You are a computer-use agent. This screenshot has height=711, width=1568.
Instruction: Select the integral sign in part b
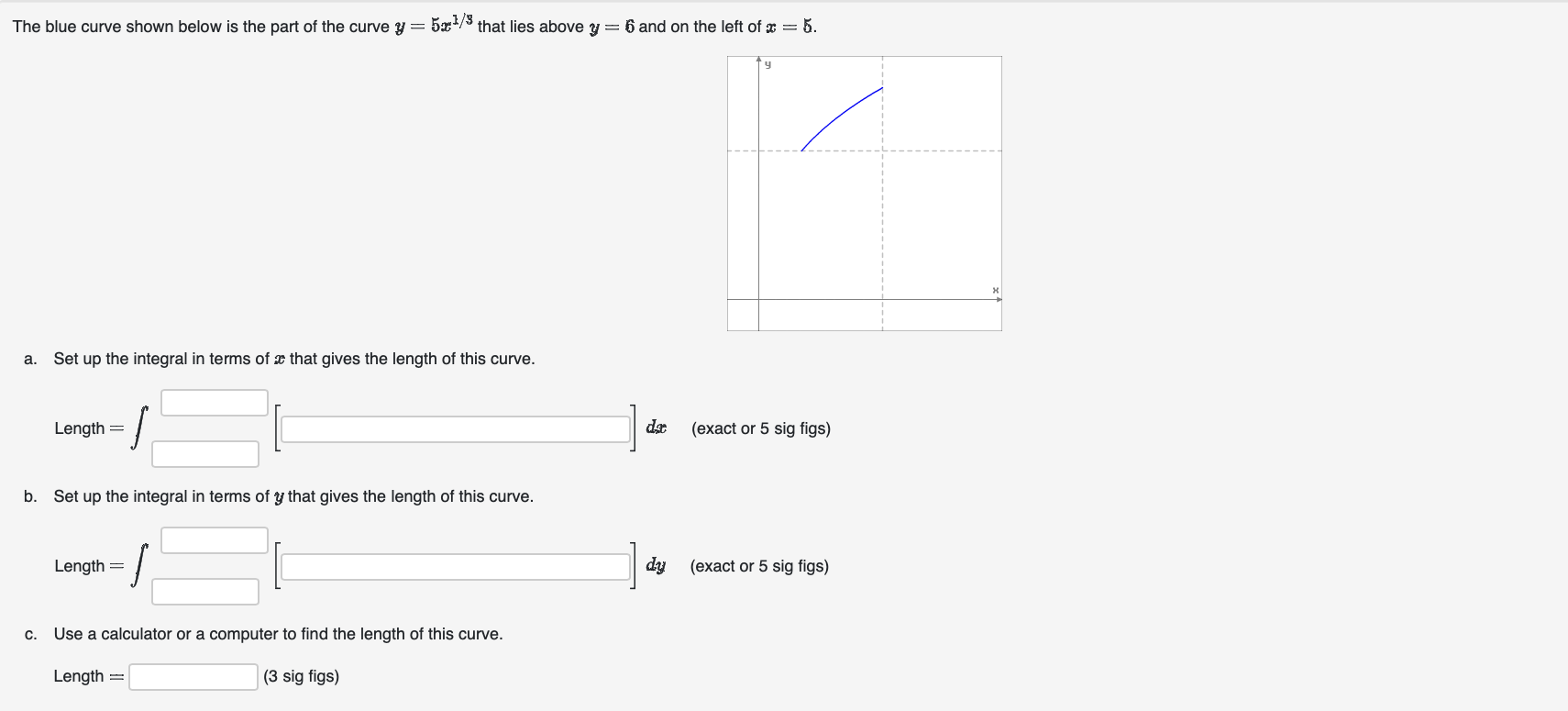pos(138,565)
